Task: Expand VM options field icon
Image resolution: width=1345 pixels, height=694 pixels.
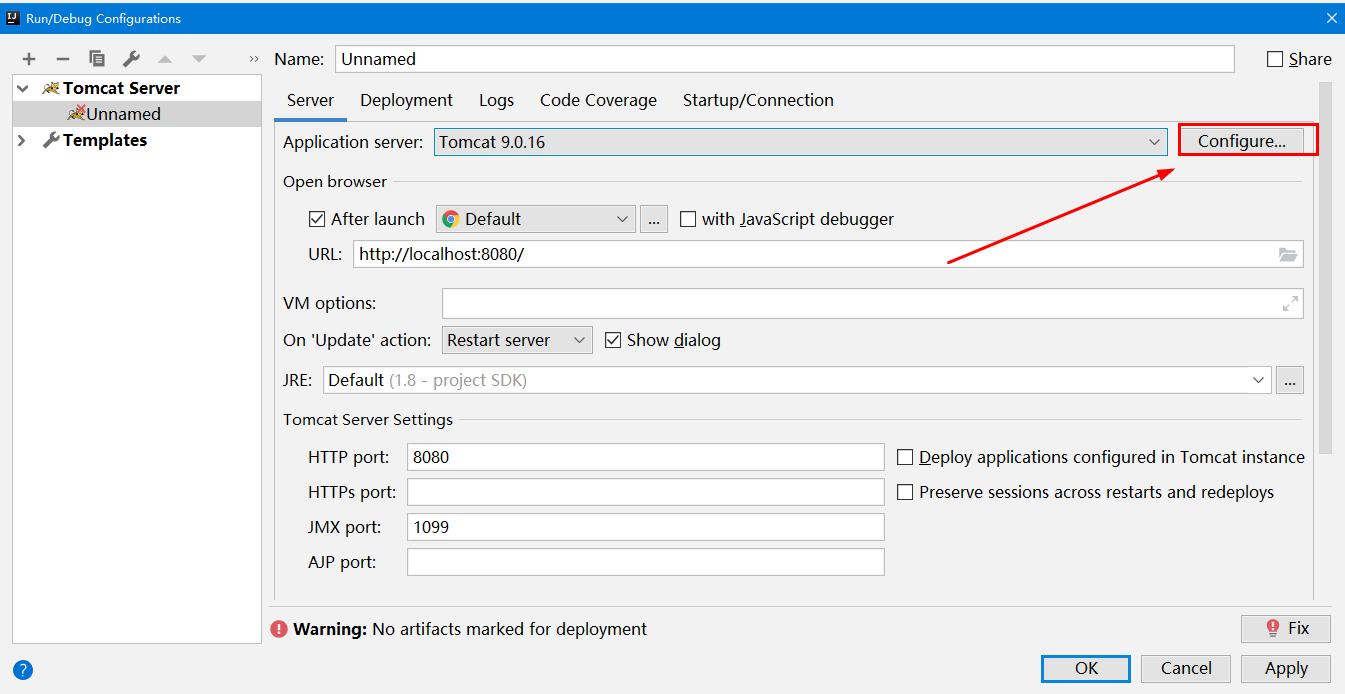Action: [1290, 303]
